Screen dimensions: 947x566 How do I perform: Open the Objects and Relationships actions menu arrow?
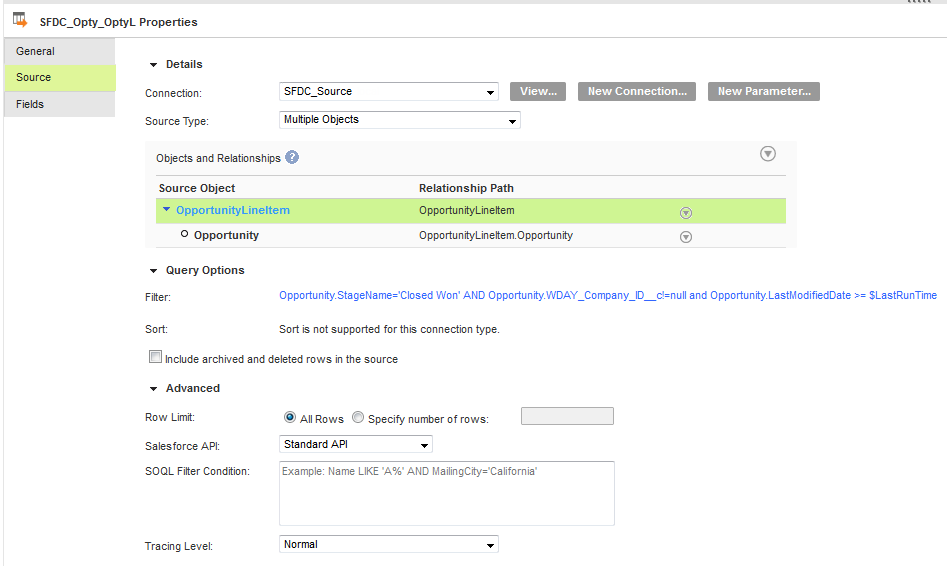[x=768, y=153]
